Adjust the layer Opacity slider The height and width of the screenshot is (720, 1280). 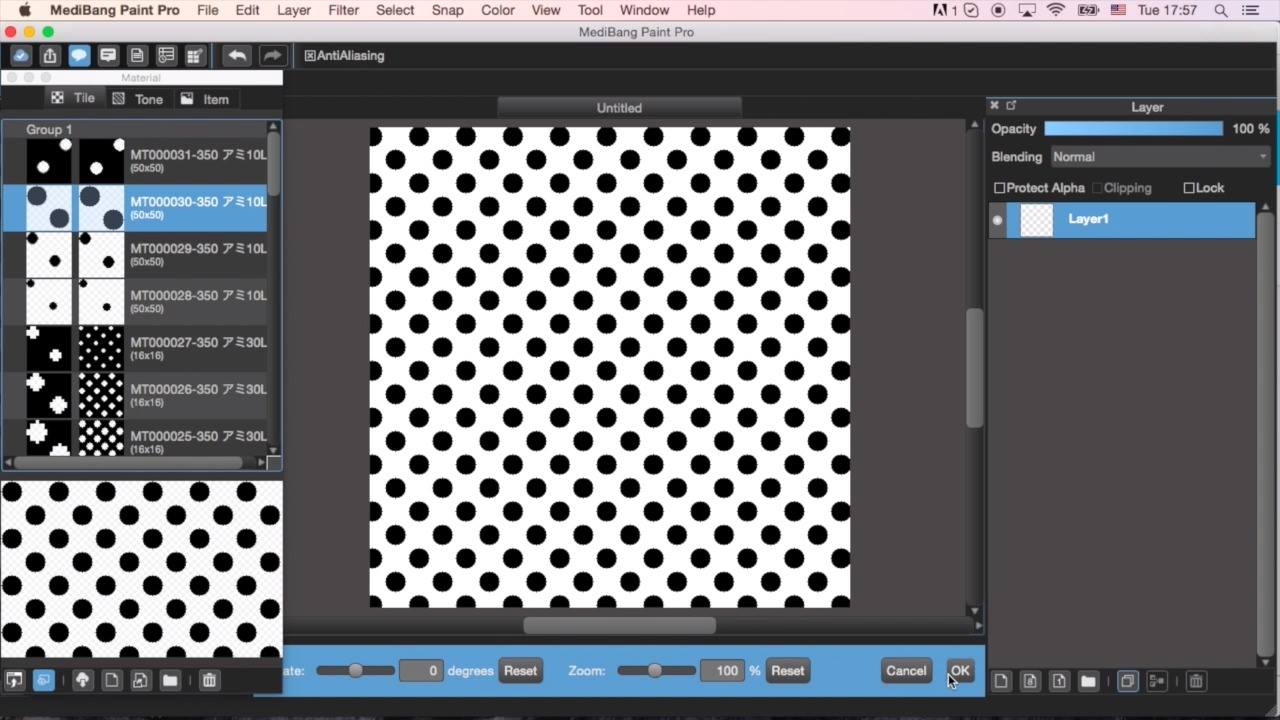[1133, 129]
